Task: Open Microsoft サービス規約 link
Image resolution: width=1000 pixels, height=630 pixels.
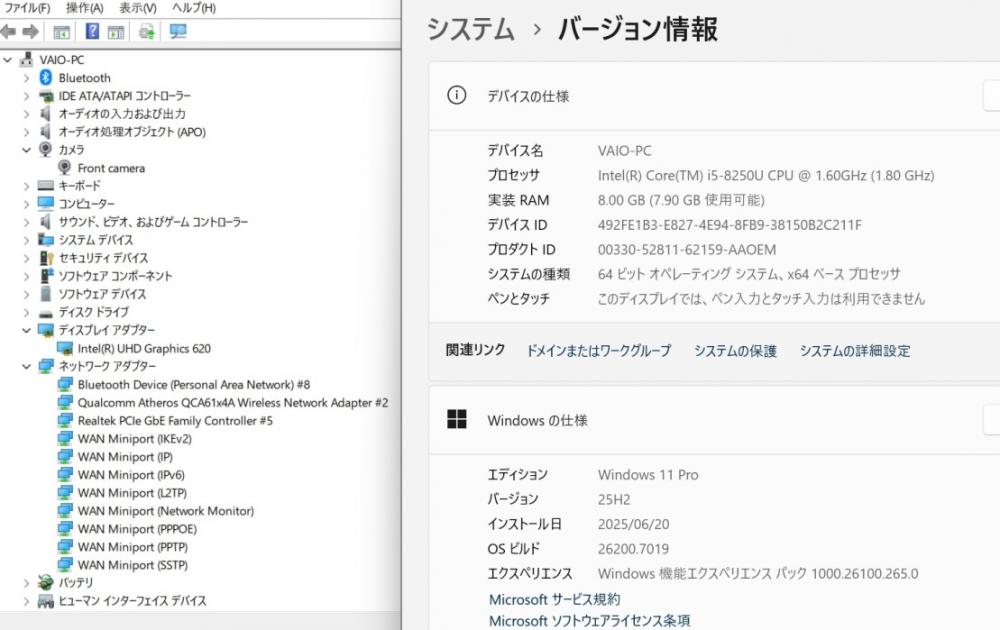Action: (x=554, y=599)
